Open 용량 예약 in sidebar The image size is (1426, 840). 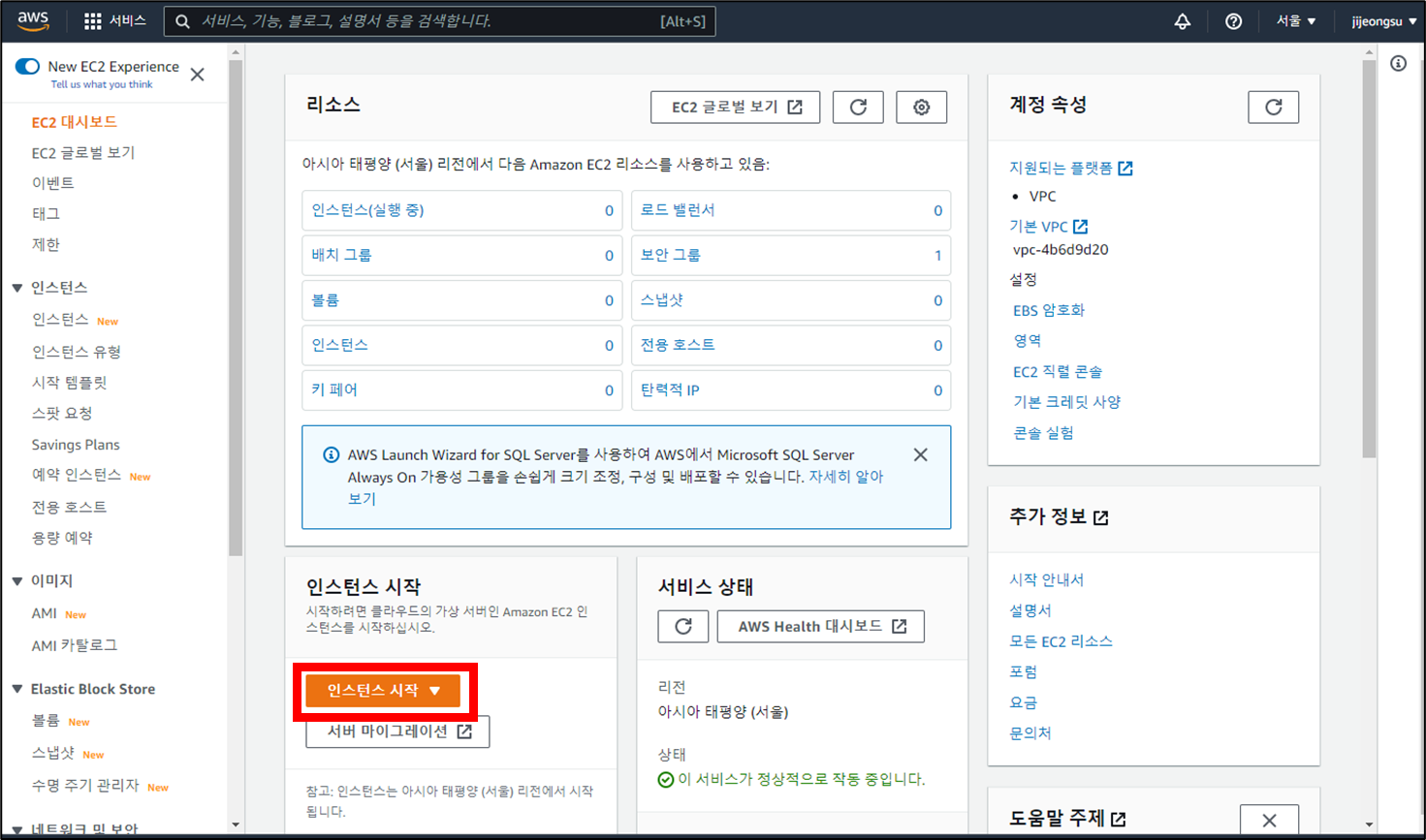click(62, 538)
